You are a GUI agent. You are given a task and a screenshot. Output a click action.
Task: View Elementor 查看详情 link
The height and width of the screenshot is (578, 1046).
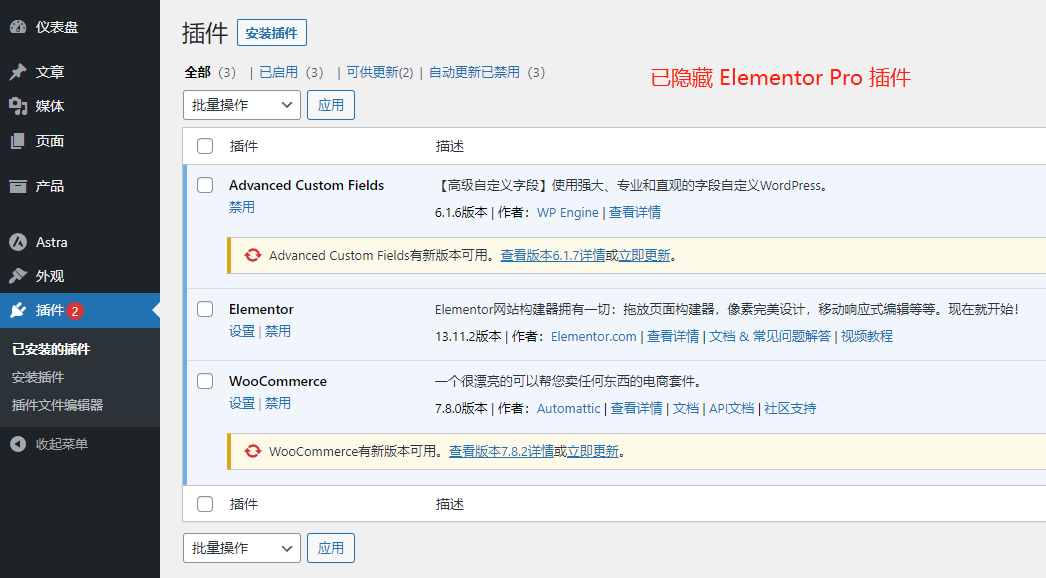tap(673, 336)
